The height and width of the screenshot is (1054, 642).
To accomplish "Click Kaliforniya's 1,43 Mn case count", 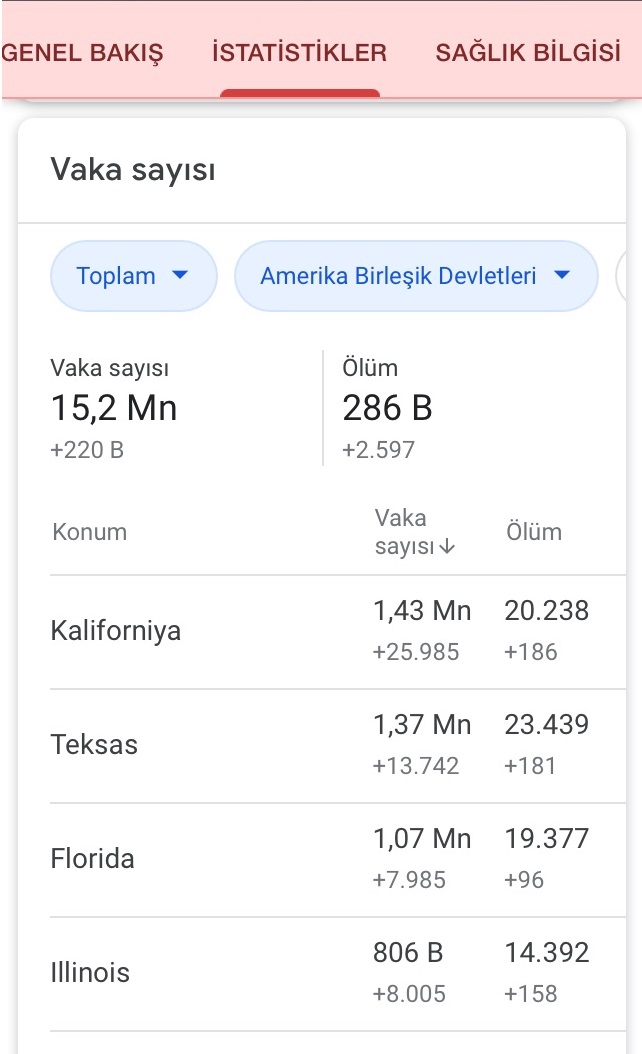I will [x=422, y=611].
